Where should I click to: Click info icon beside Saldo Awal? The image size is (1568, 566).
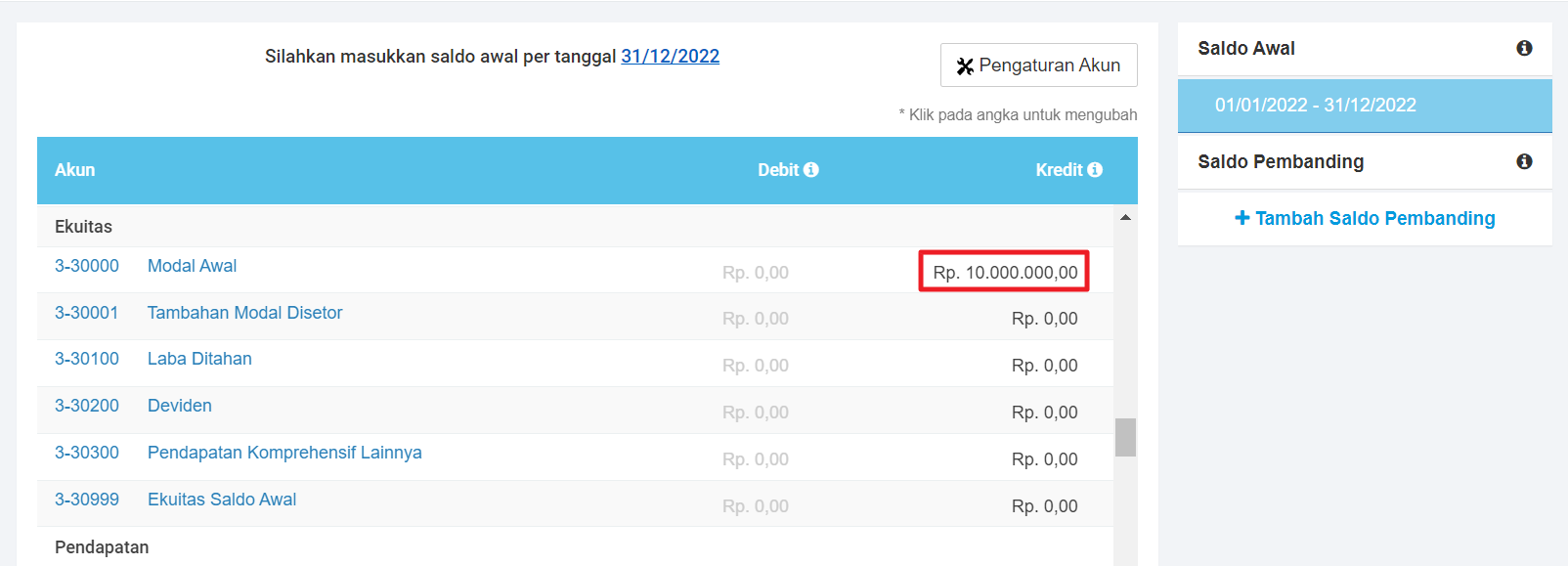(x=1524, y=49)
